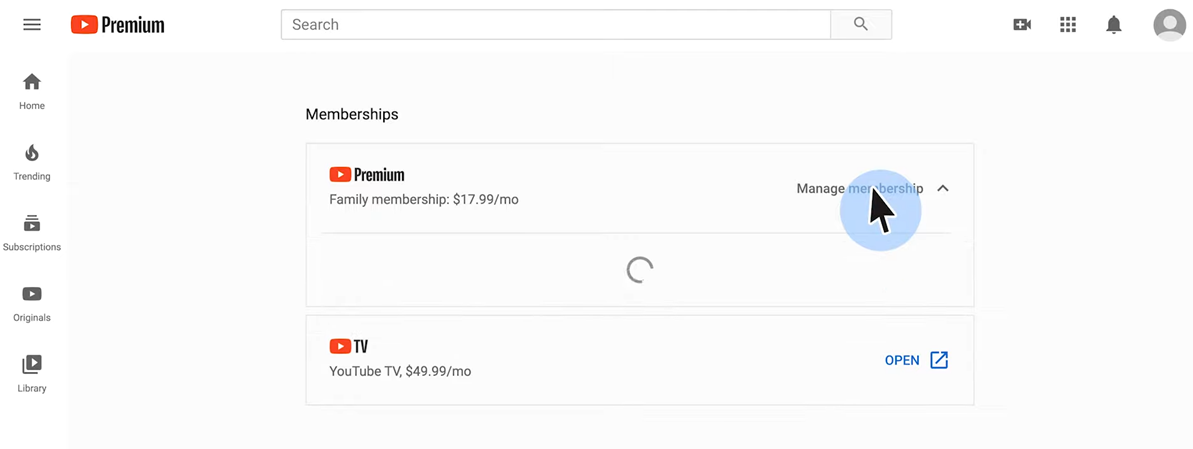Click the external-link icon beside OPEN
Screen dimensions: 1193x449
tap(939, 360)
